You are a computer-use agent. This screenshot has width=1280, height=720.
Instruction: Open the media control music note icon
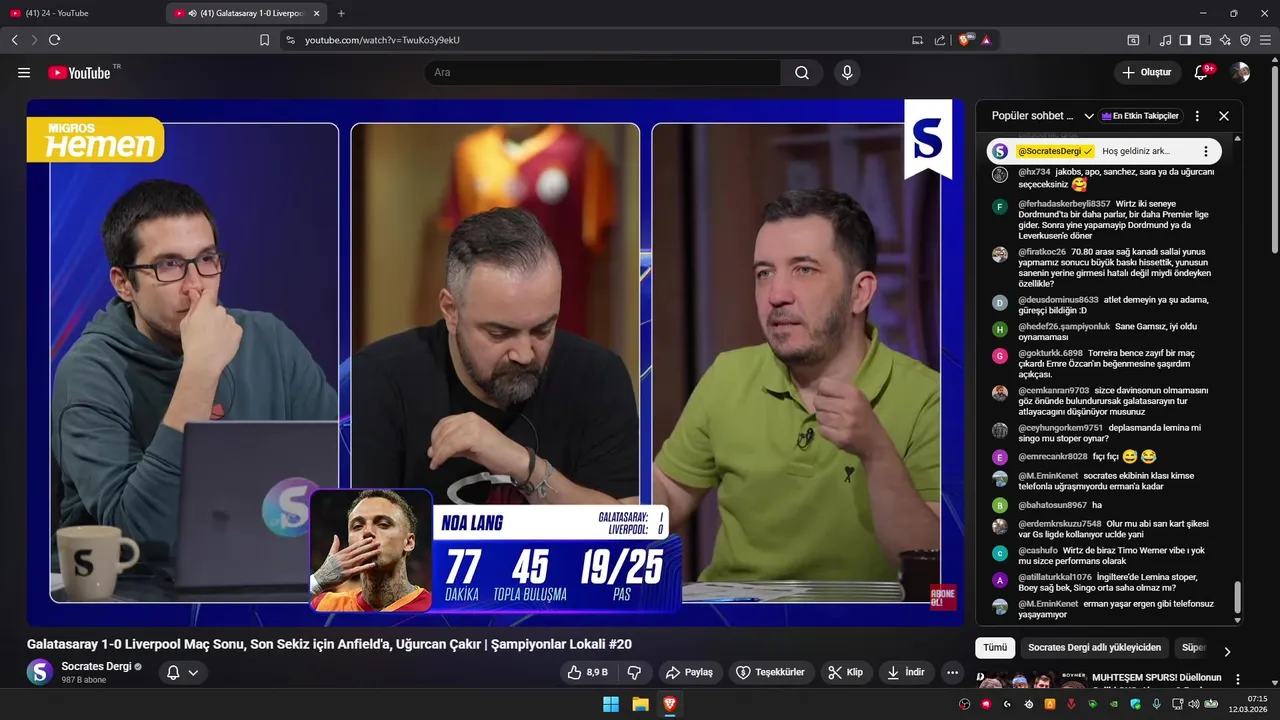(x=1165, y=40)
